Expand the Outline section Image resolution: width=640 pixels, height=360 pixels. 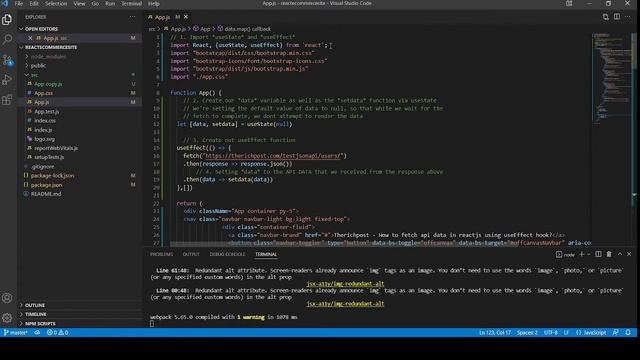[35, 305]
